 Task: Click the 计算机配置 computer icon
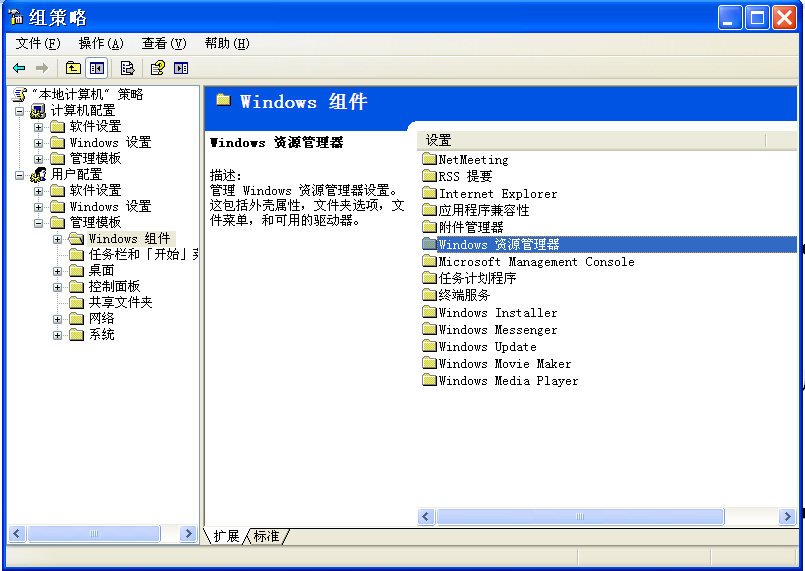click(38, 110)
